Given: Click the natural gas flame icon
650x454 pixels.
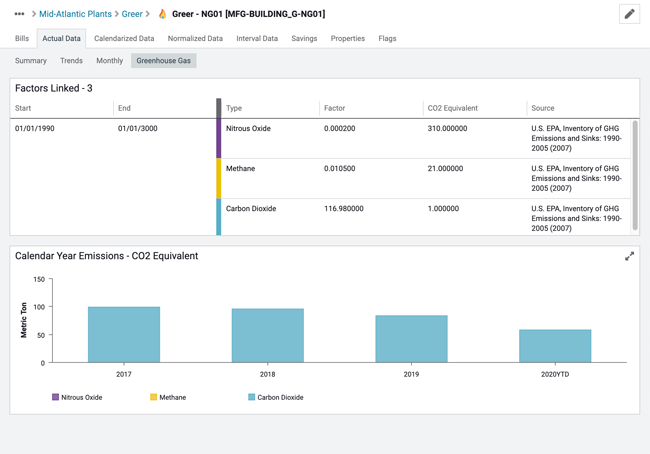Looking at the screenshot, I should [162, 14].
